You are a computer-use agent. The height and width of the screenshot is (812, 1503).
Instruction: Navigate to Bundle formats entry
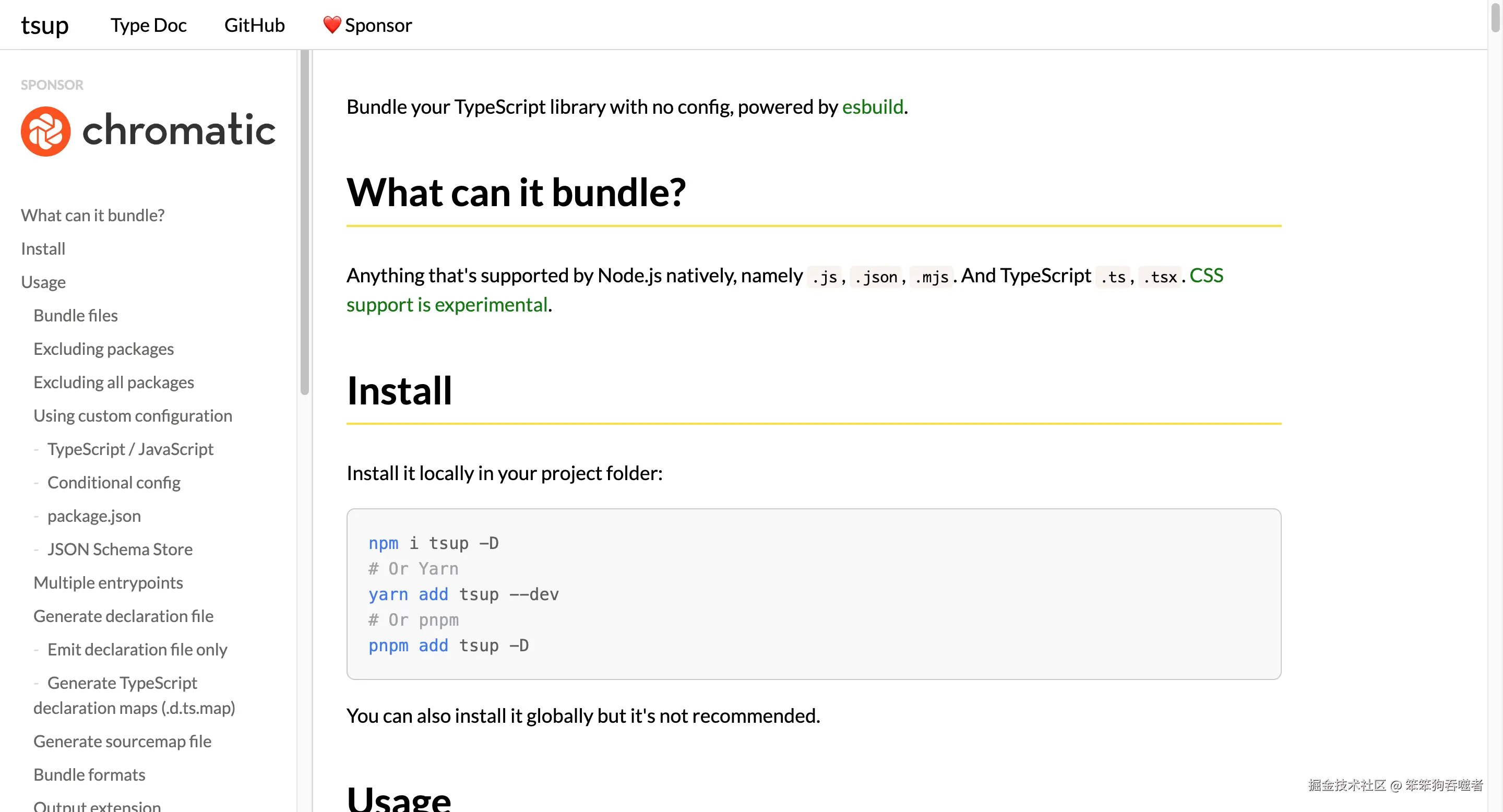tap(89, 774)
